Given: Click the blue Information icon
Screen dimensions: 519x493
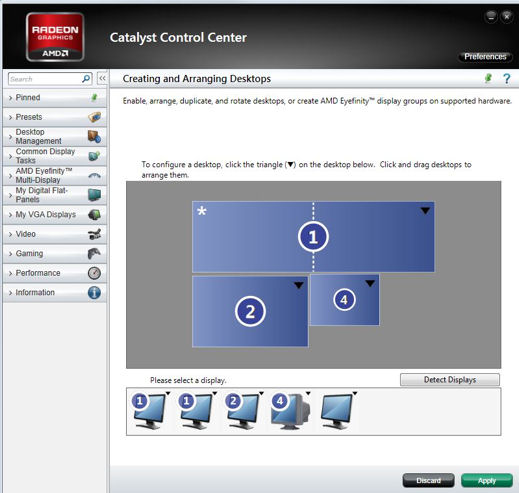Looking at the screenshot, I should (94, 293).
